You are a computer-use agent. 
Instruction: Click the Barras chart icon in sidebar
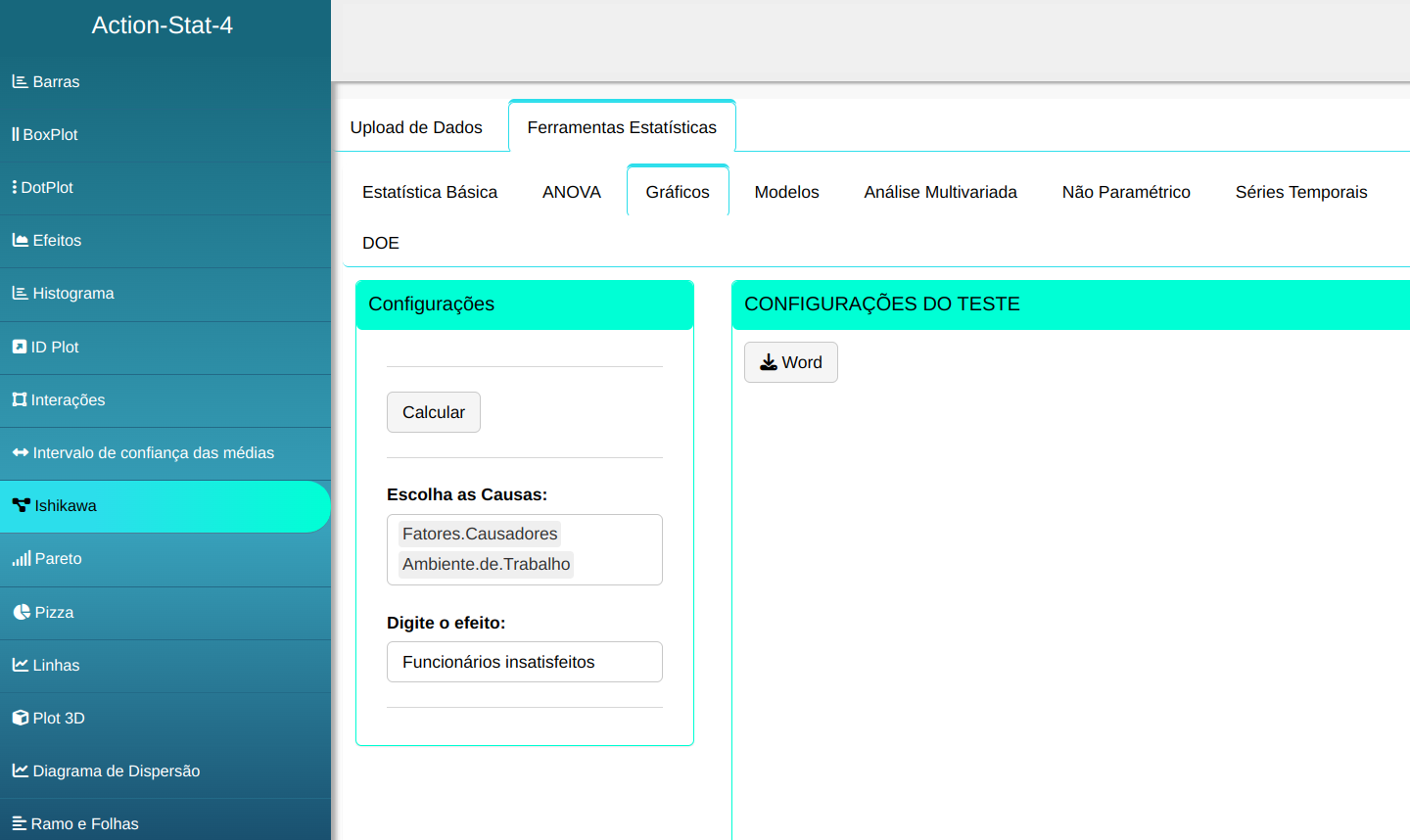20,82
